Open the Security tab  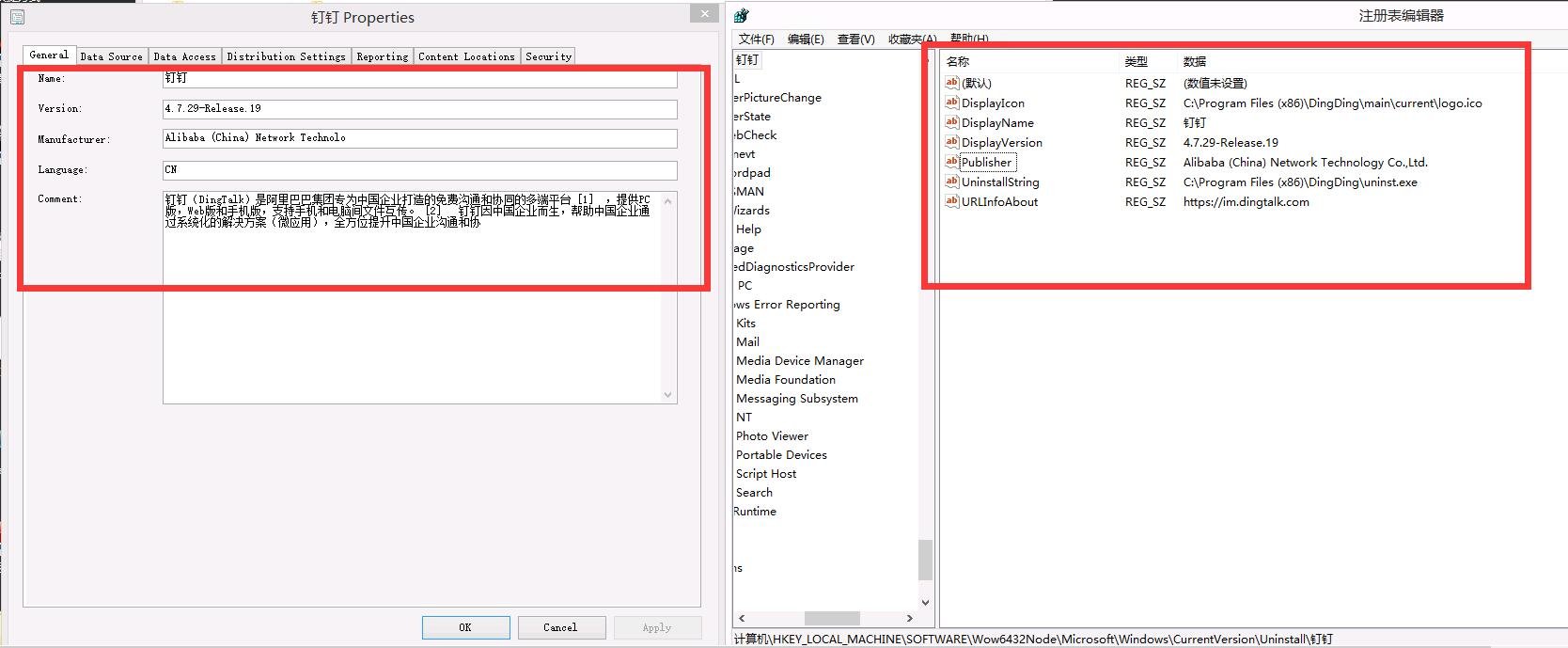548,56
